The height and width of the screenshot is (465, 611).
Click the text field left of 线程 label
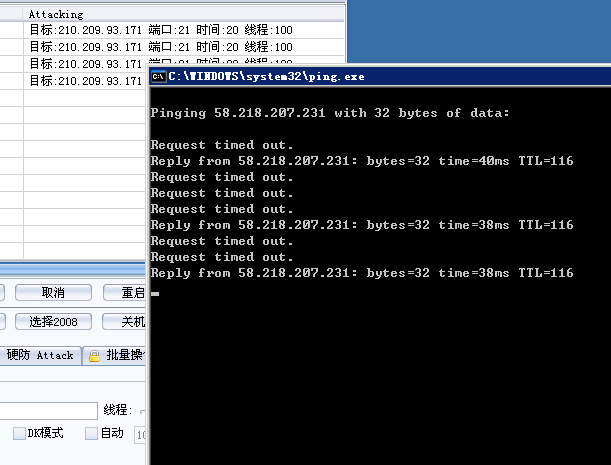tap(48, 410)
